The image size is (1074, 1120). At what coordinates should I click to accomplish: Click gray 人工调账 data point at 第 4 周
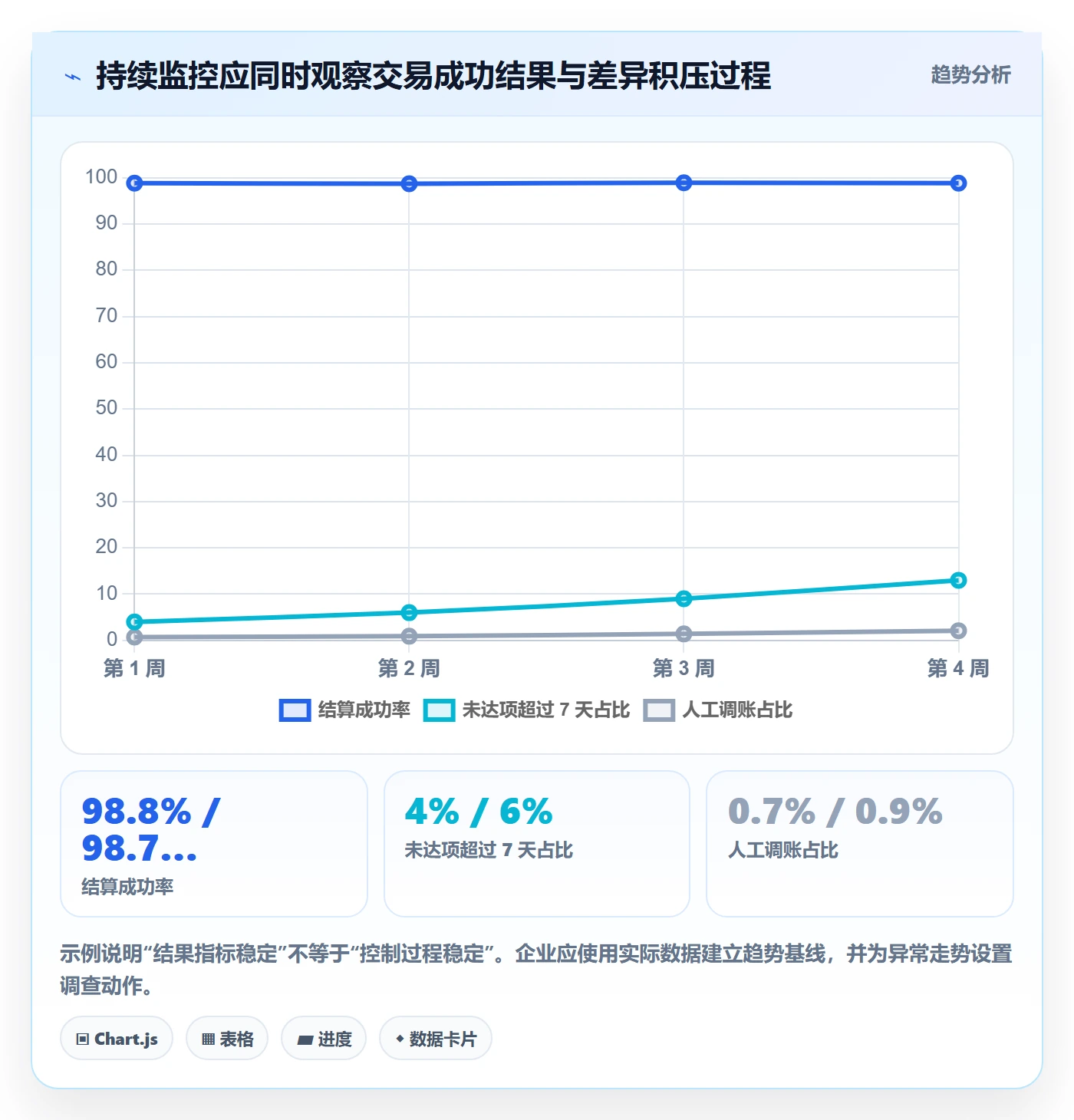(958, 631)
